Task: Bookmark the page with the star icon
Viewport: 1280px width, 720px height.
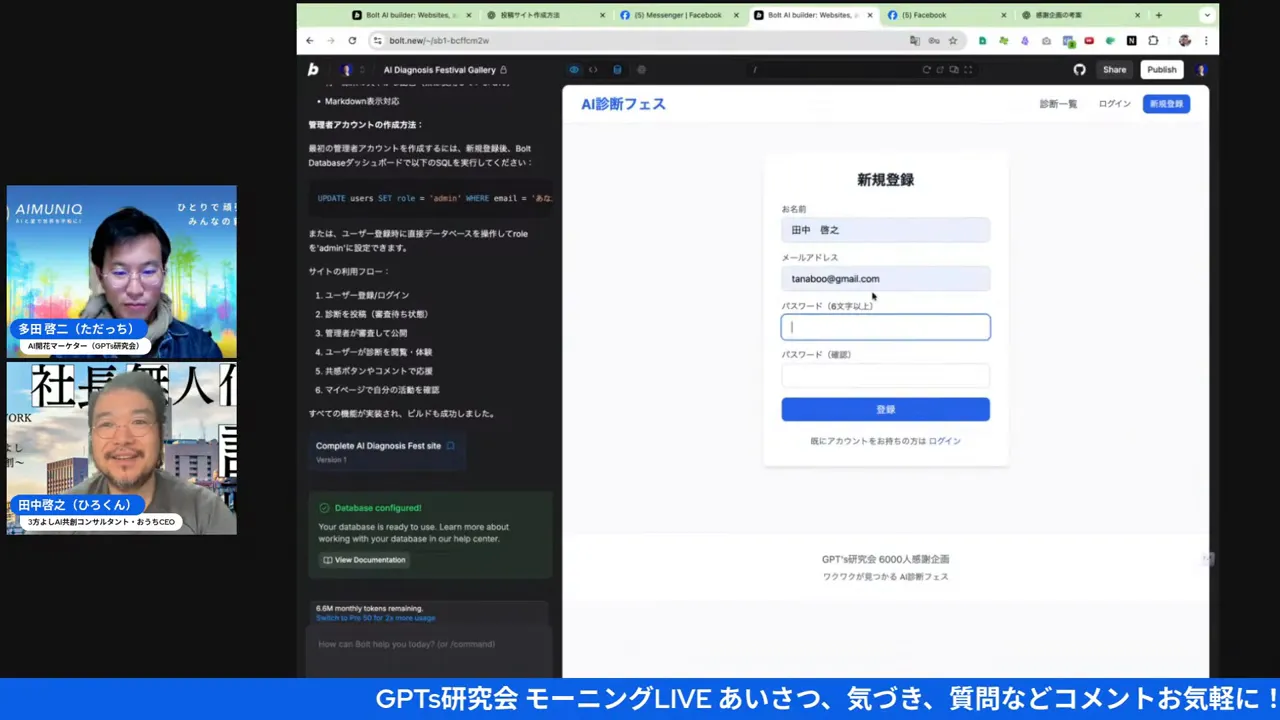Action: coord(953,40)
